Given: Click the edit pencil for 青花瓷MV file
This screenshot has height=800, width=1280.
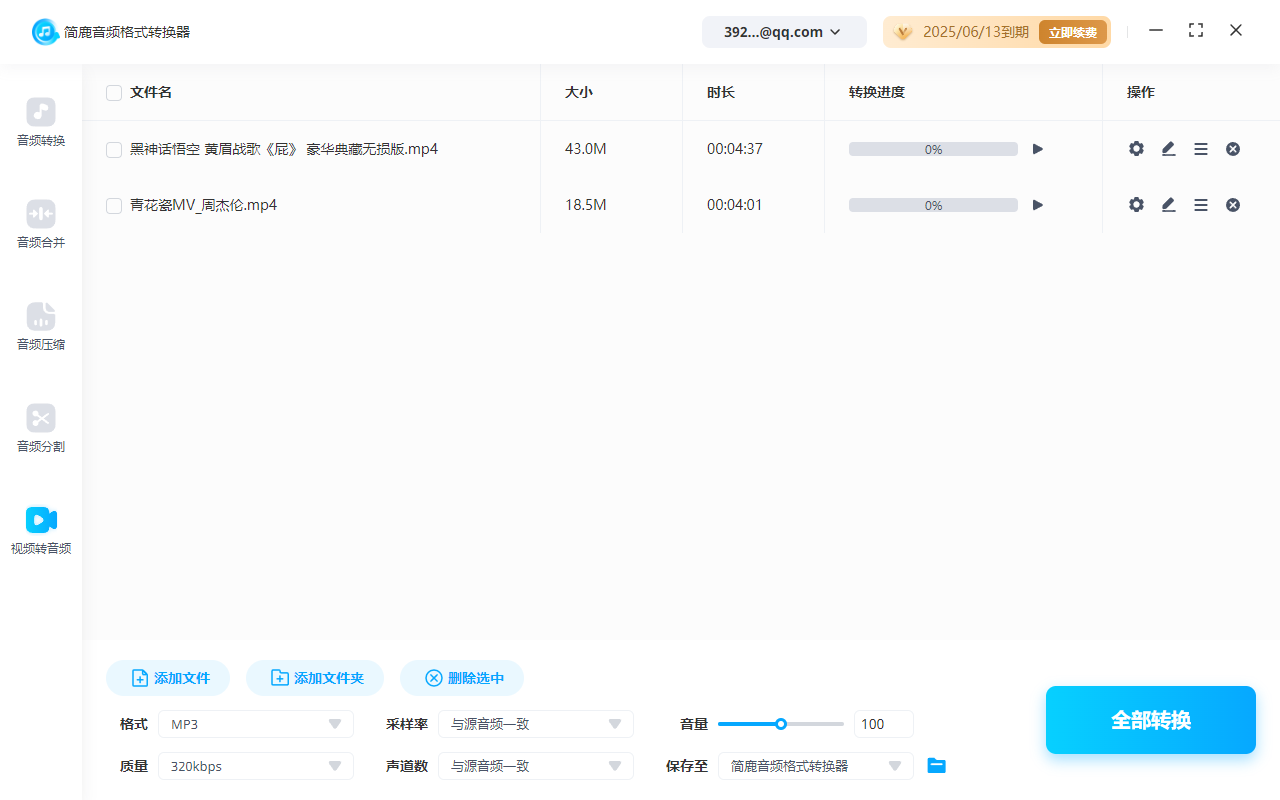Looking at the screenshot, I should coord(1168,204).
